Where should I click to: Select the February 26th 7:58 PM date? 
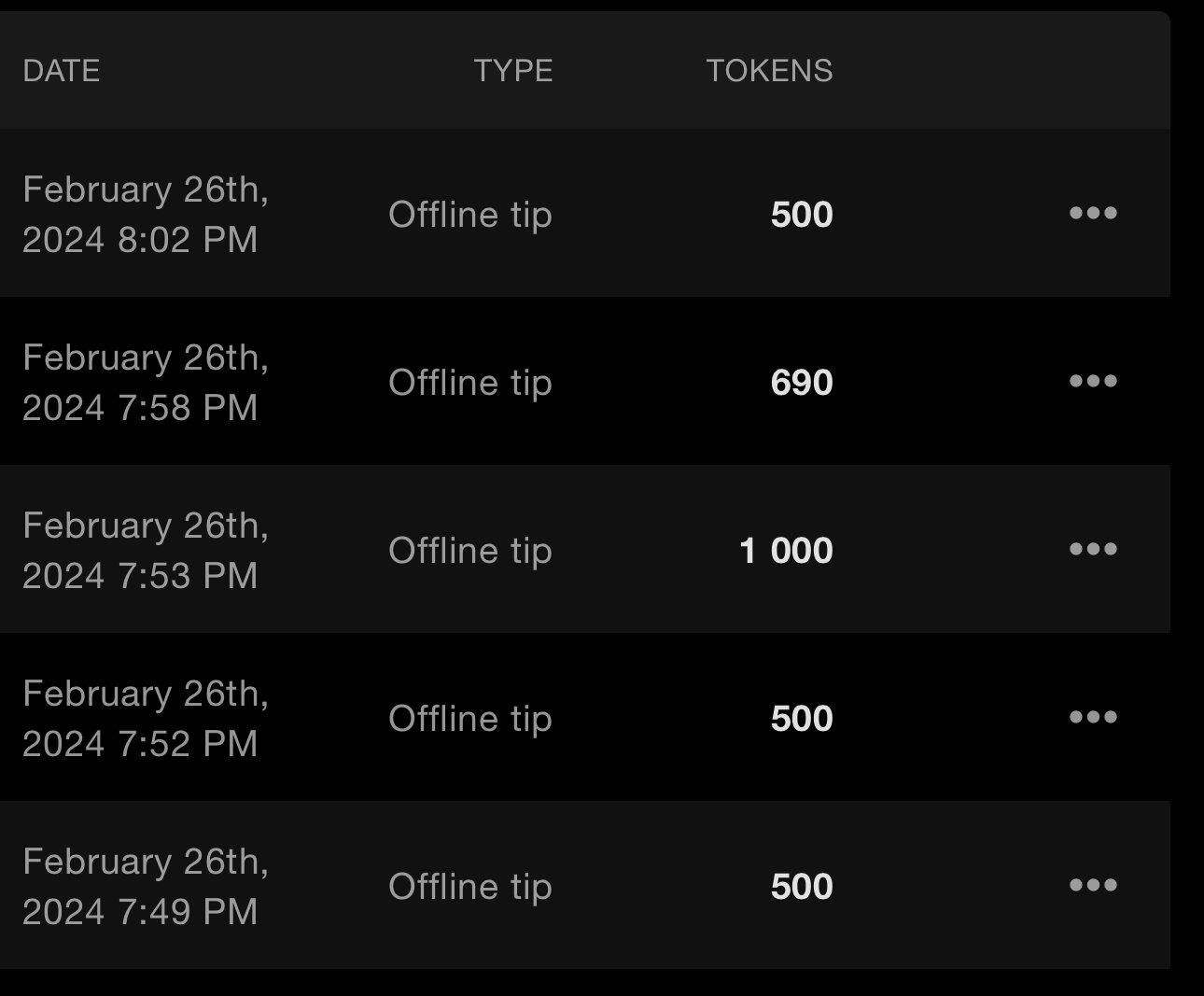pos(146,383)
